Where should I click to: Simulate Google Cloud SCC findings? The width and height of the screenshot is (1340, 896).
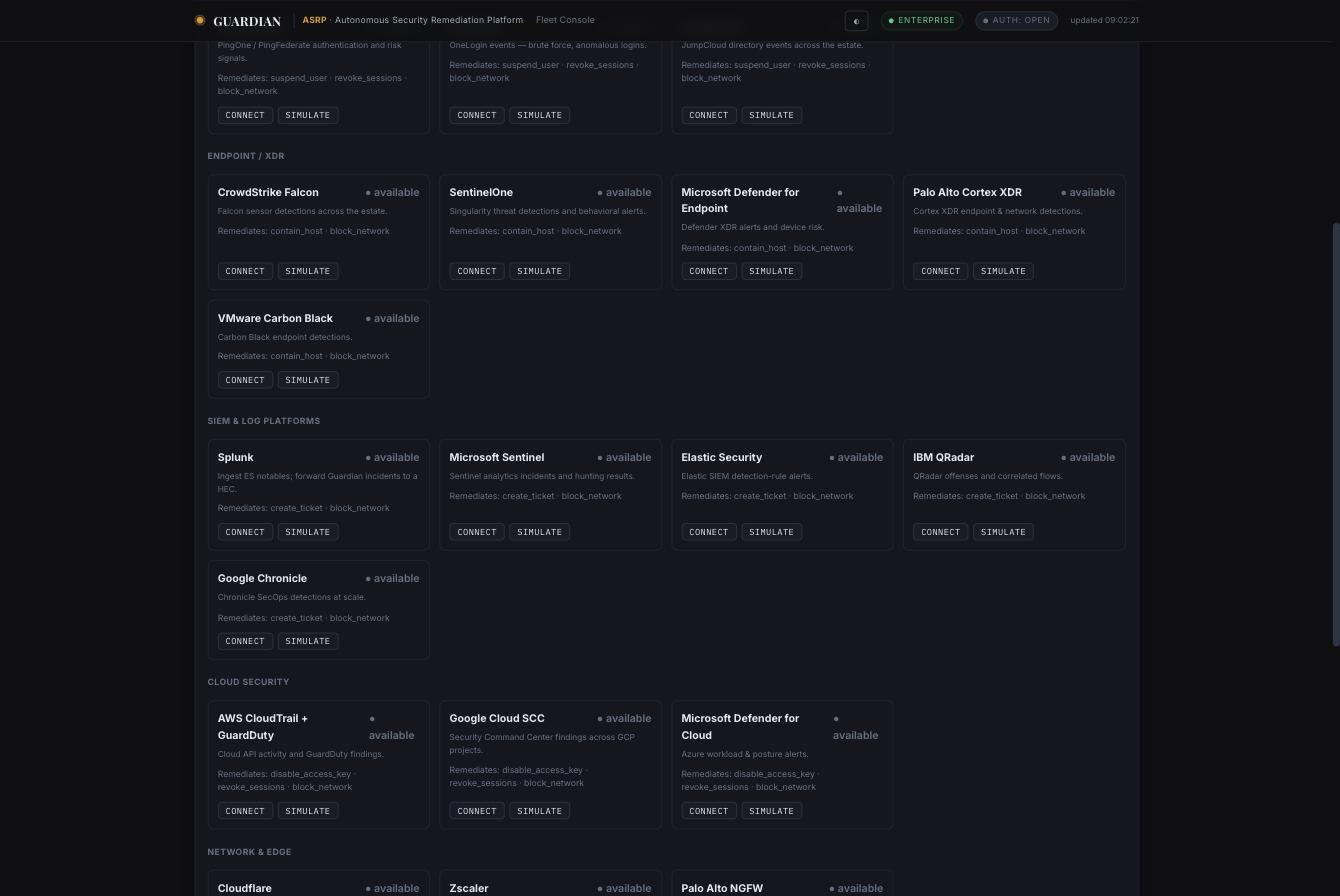[540, 811]
